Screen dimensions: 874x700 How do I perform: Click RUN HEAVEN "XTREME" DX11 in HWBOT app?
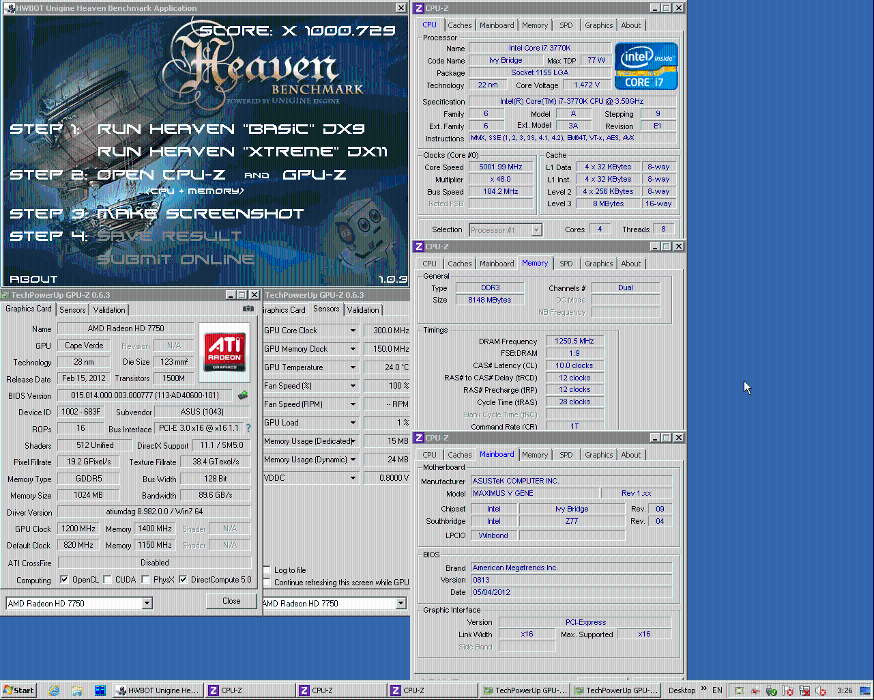242,152
